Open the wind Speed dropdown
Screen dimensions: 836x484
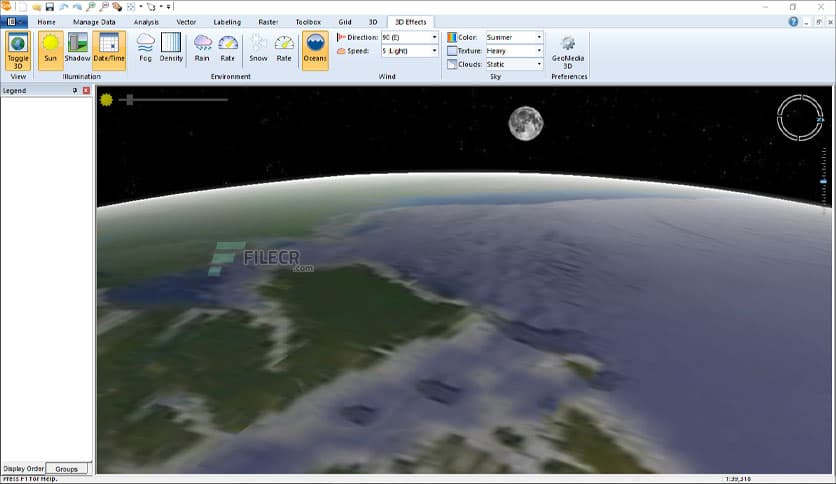tap(435, 51)
